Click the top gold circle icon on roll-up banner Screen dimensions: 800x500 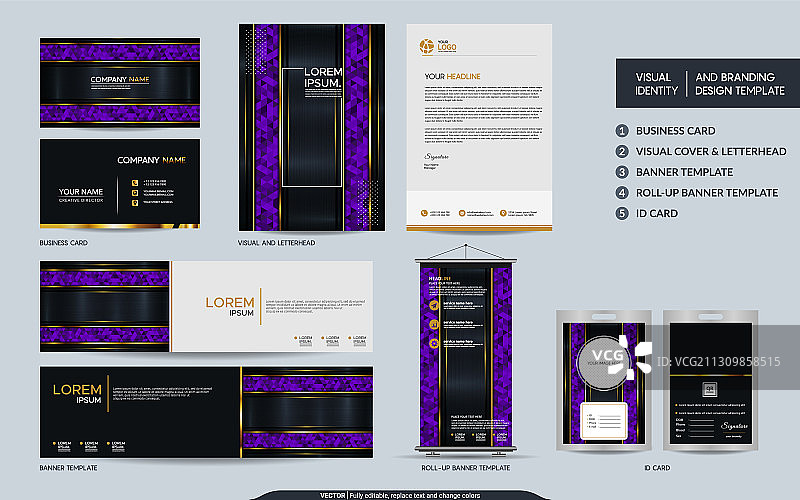pyautogui.click(x=434, y=303)
